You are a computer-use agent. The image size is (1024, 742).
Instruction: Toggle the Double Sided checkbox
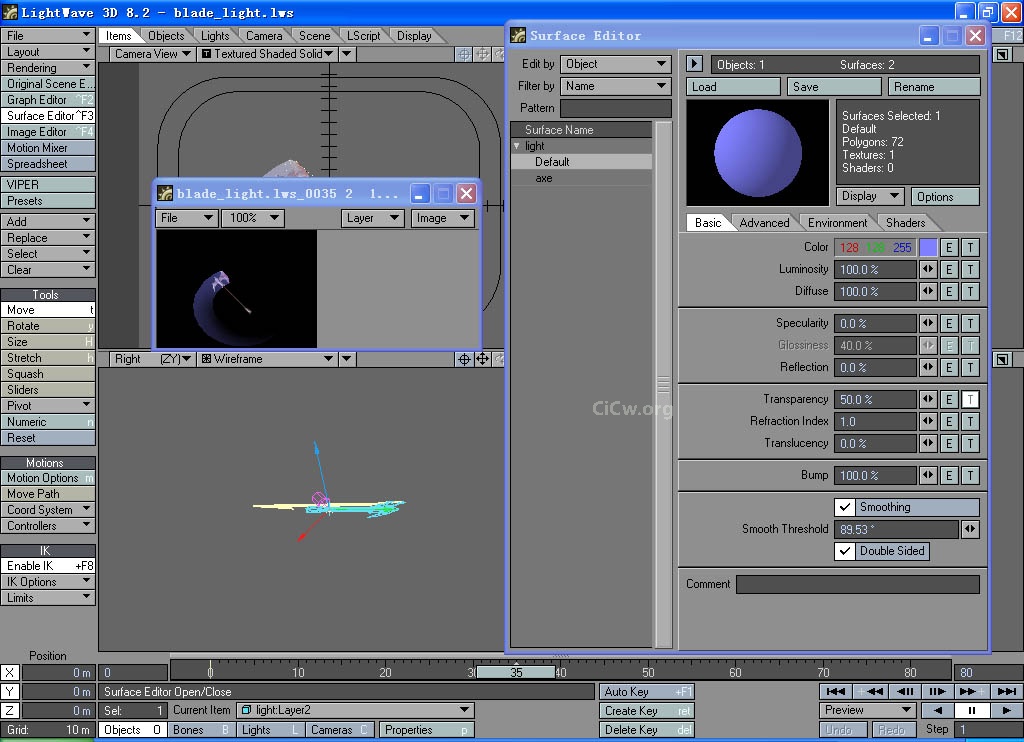pyautogui.click(x=844, y=551)
